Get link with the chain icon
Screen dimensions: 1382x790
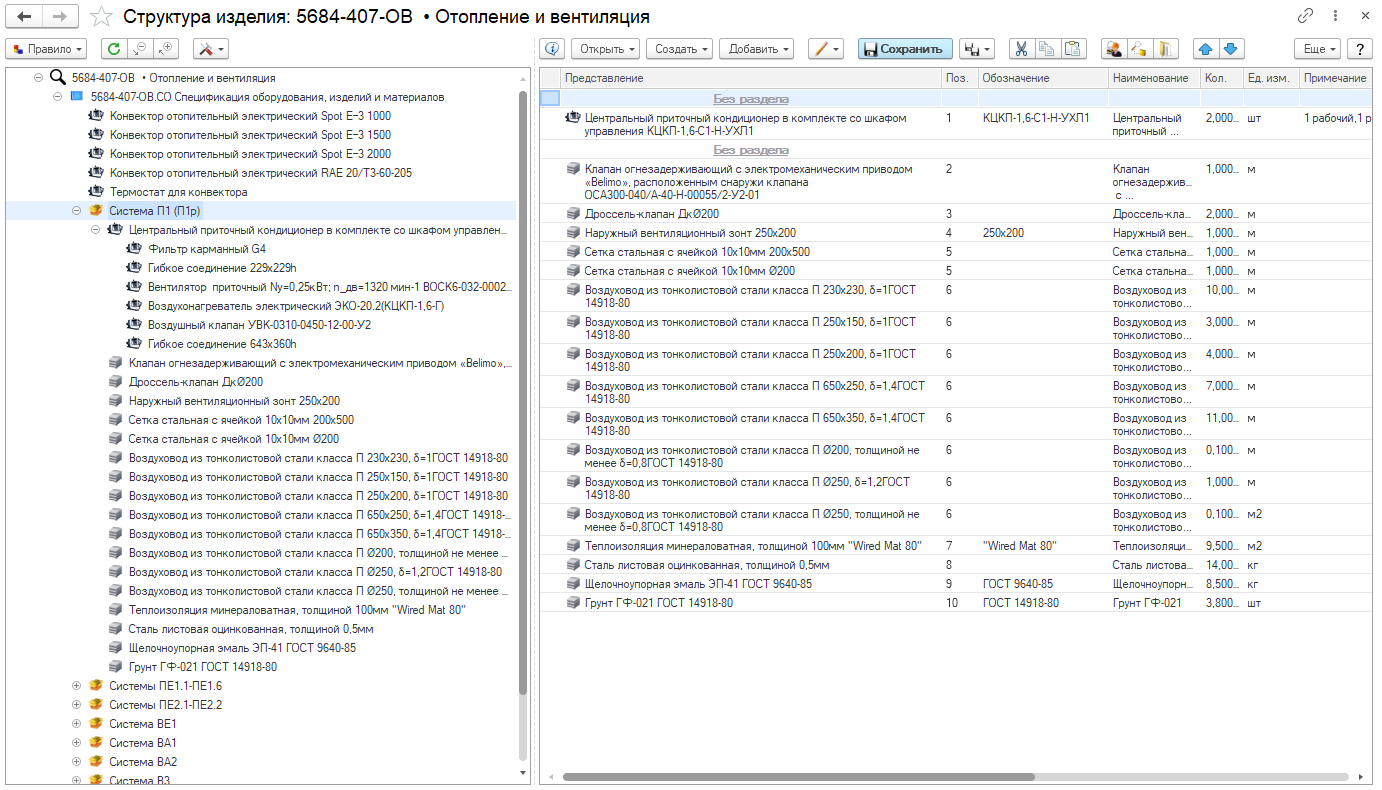coord(1306,16)
